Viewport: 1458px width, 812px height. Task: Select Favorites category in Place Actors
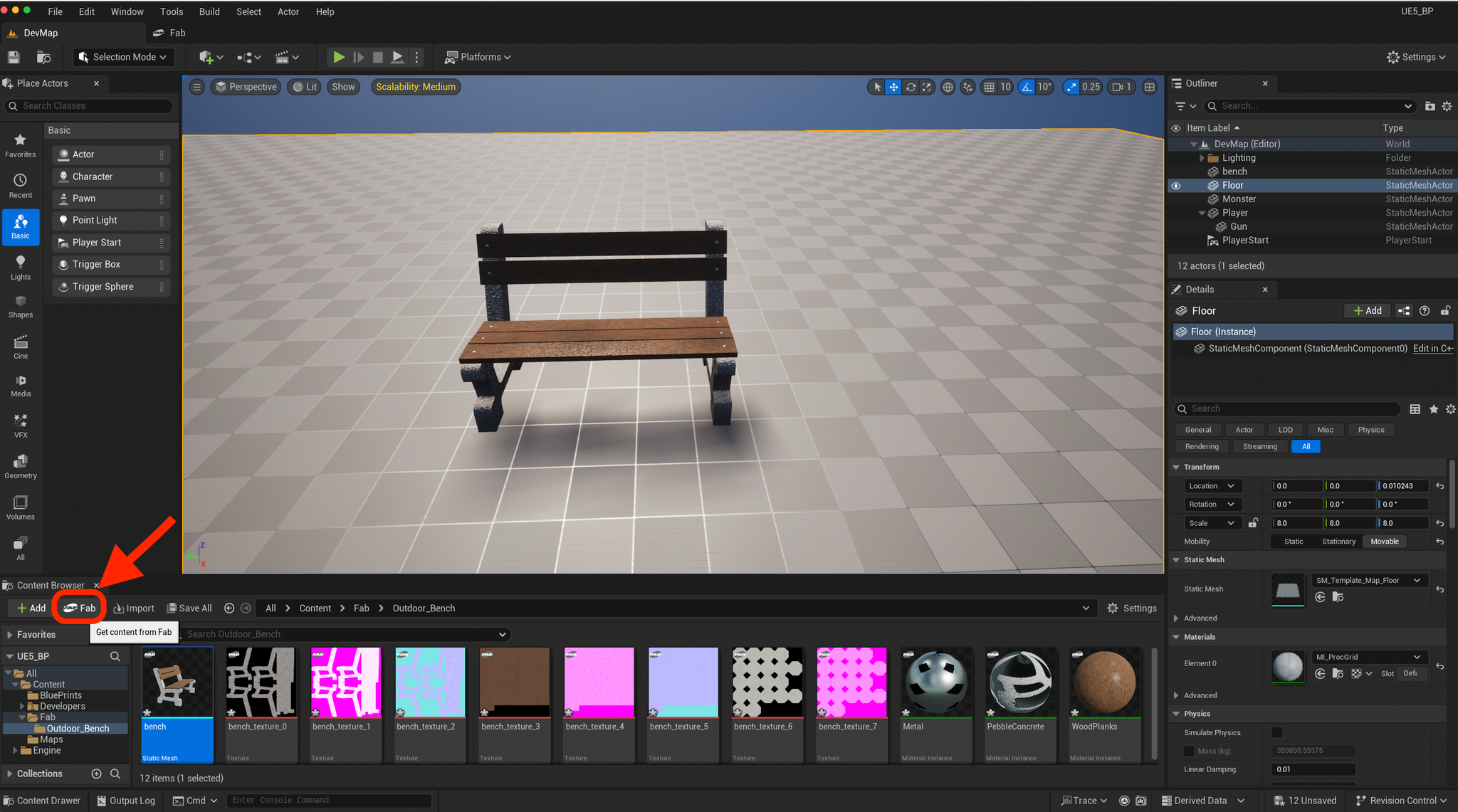pyautogui.click(x=21, y=145)
